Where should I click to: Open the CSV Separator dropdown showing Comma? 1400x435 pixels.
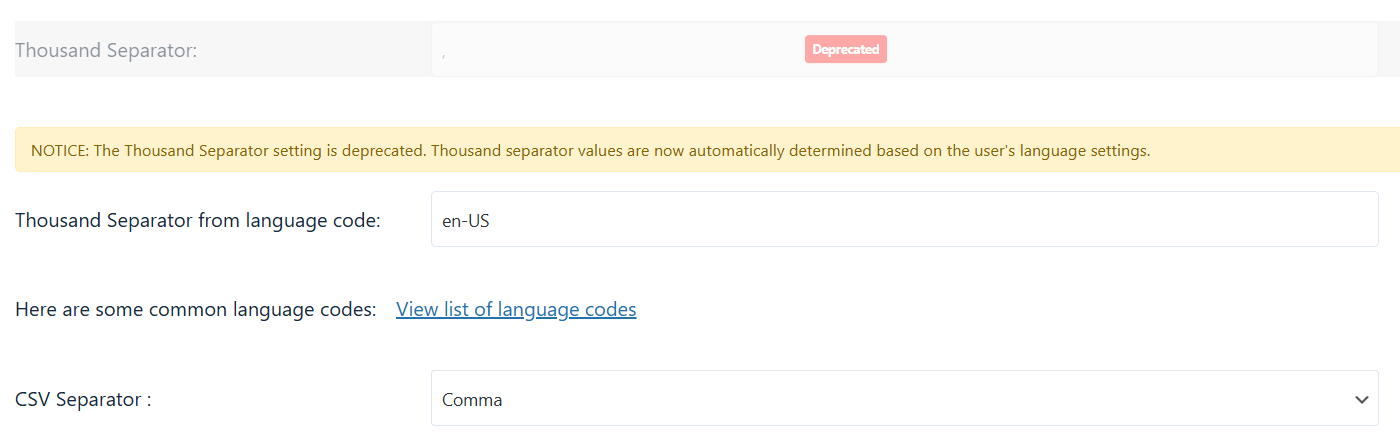(904, 398)
